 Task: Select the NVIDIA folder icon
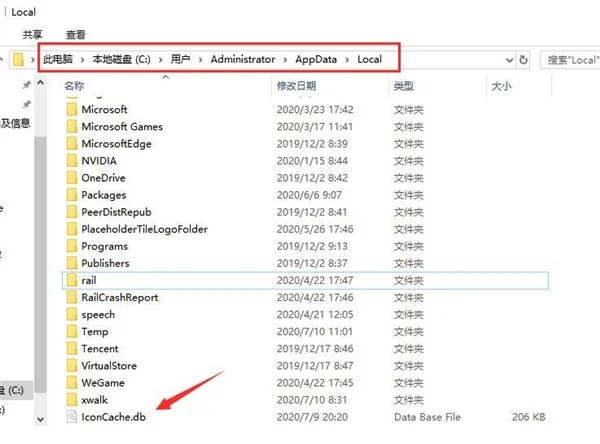pyautogui.click(x=72, y=161)
